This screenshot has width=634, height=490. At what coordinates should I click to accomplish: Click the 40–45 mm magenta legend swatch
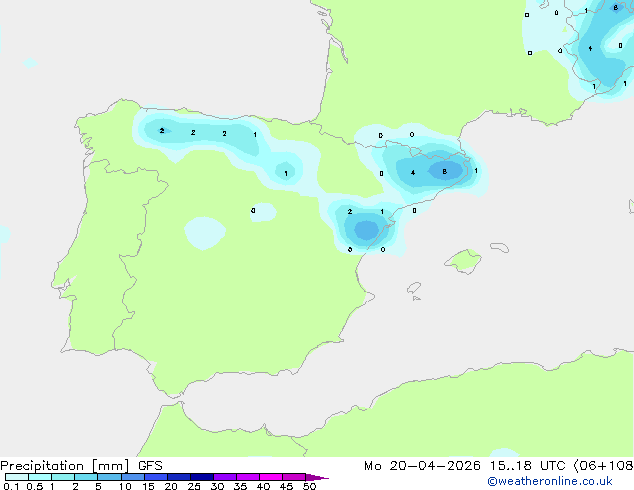271,477
